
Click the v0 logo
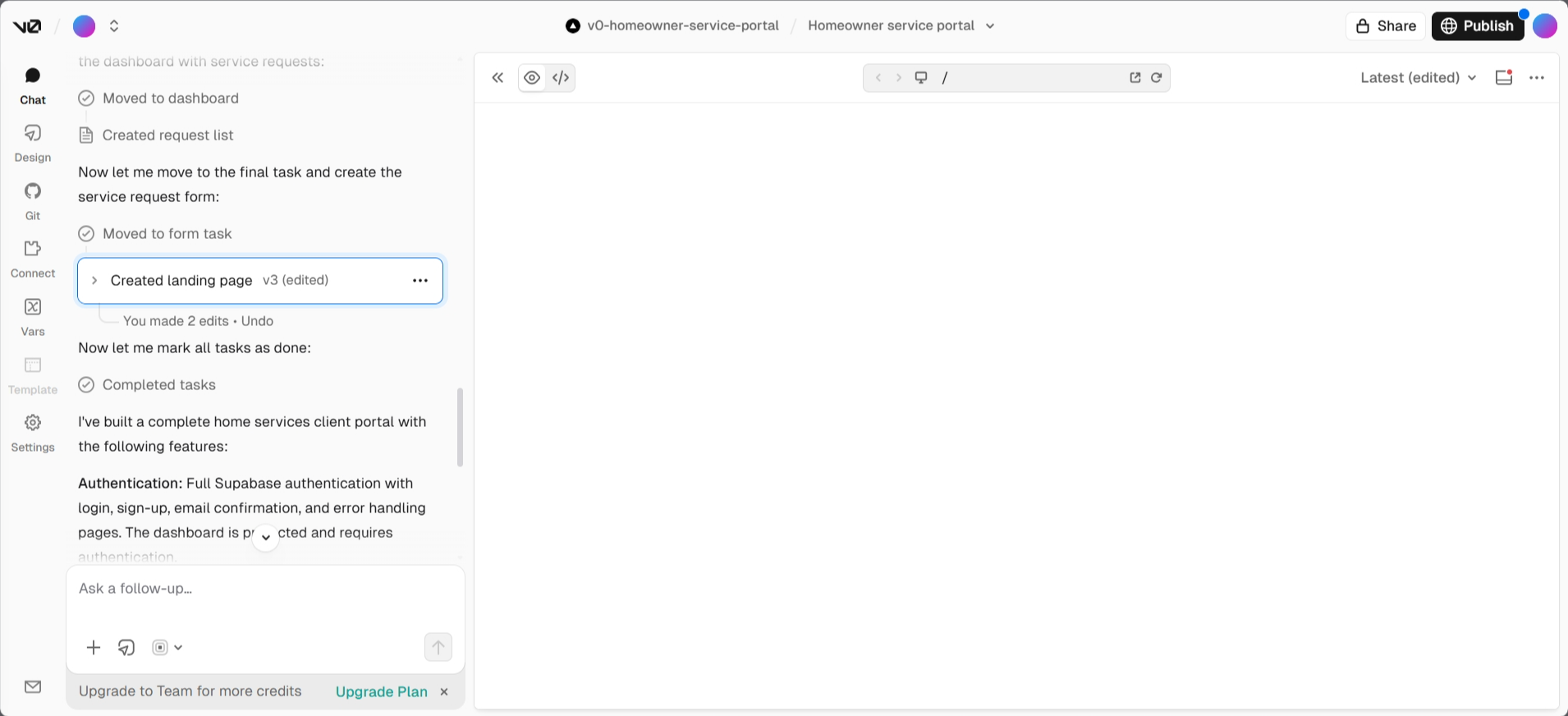coord(27,26)
